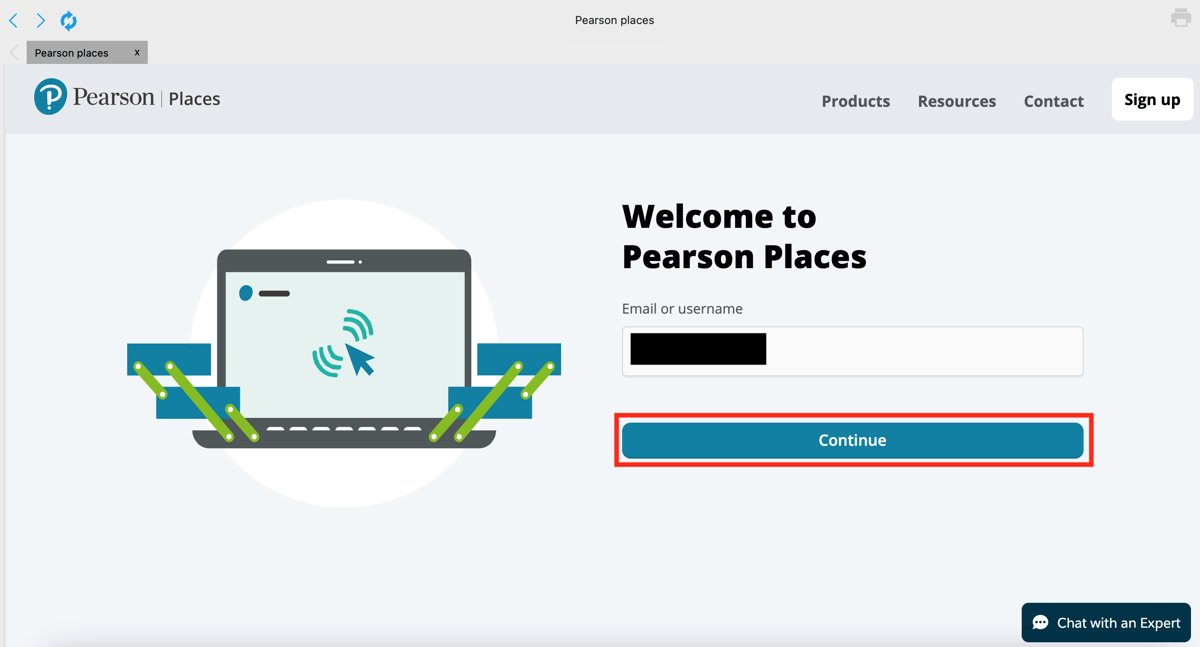Click the forward navigation arrow
This screenshot has width=1200, height=647.
click(40, 20)
